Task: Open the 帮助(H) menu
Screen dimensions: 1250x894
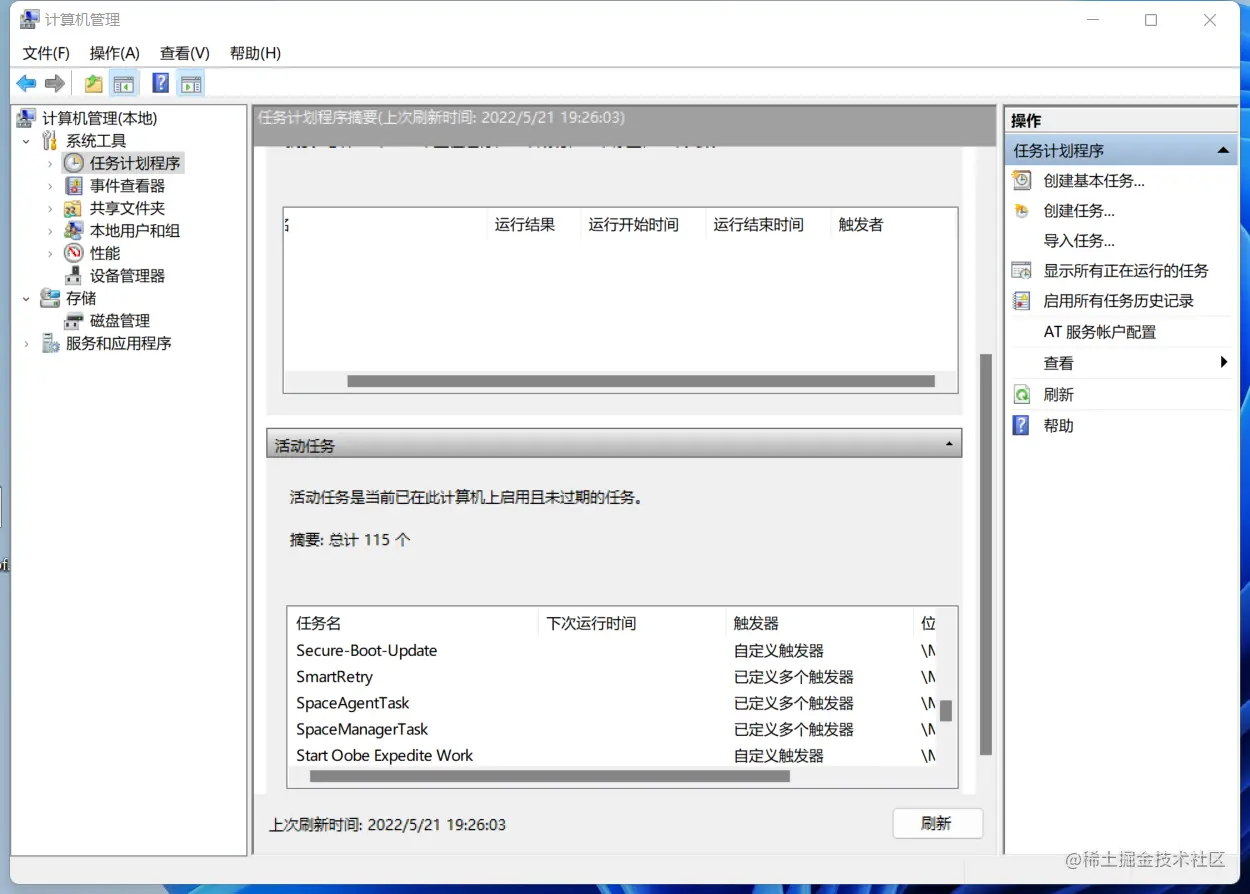Action: click(x=255, y=53)
